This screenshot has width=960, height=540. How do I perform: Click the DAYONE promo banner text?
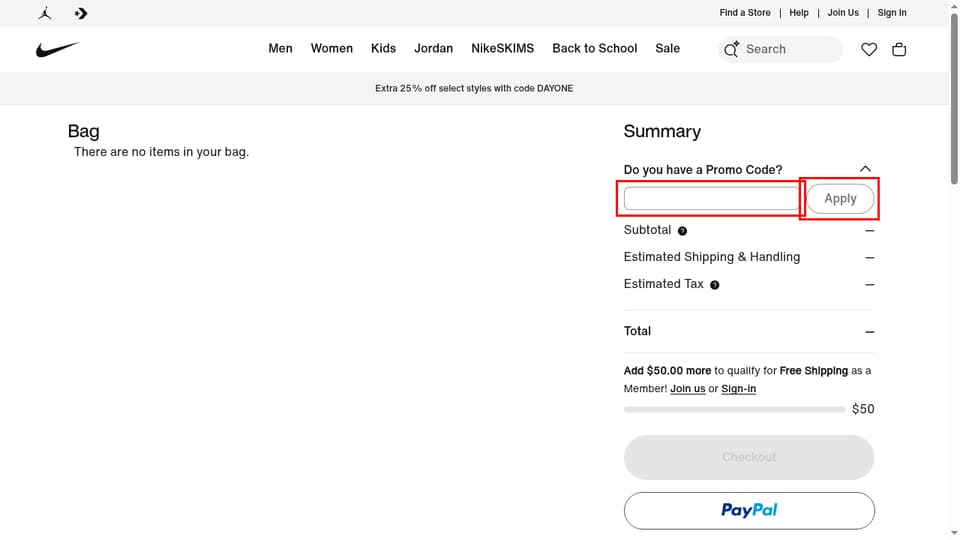click(474, 88)
